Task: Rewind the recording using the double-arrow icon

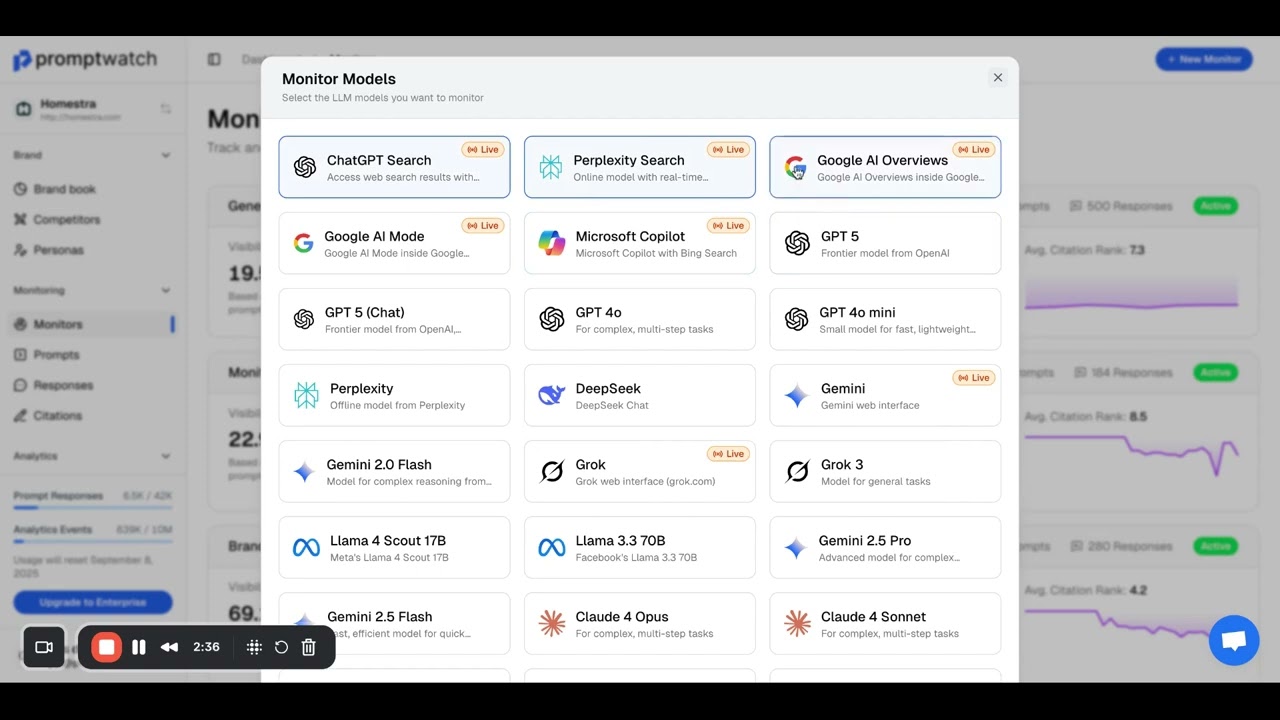Action: tap(169, 647)
